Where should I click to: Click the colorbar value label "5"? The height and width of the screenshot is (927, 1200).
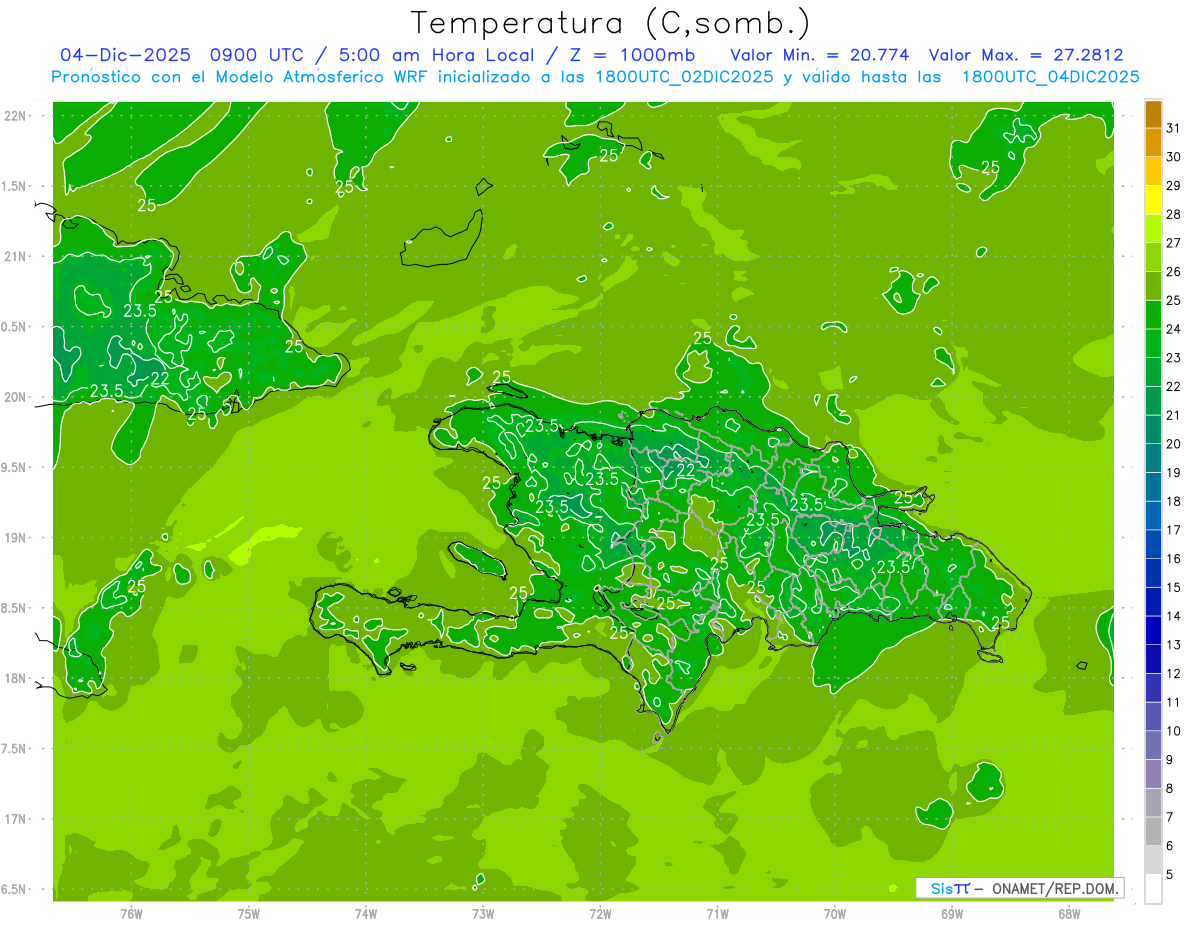1170,875
